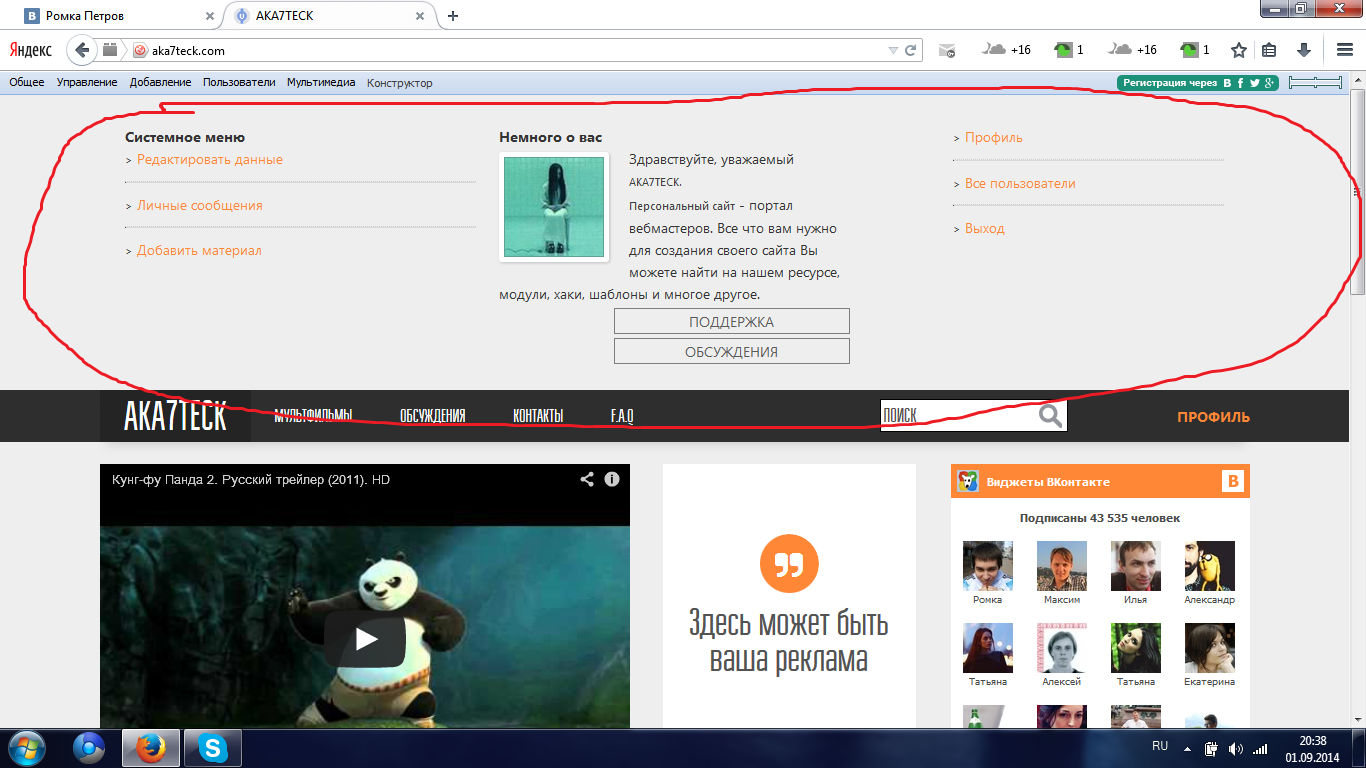The image size is (1366, 768).
Task: Open Личные сообщения link
Action: (x=200, y=205)
